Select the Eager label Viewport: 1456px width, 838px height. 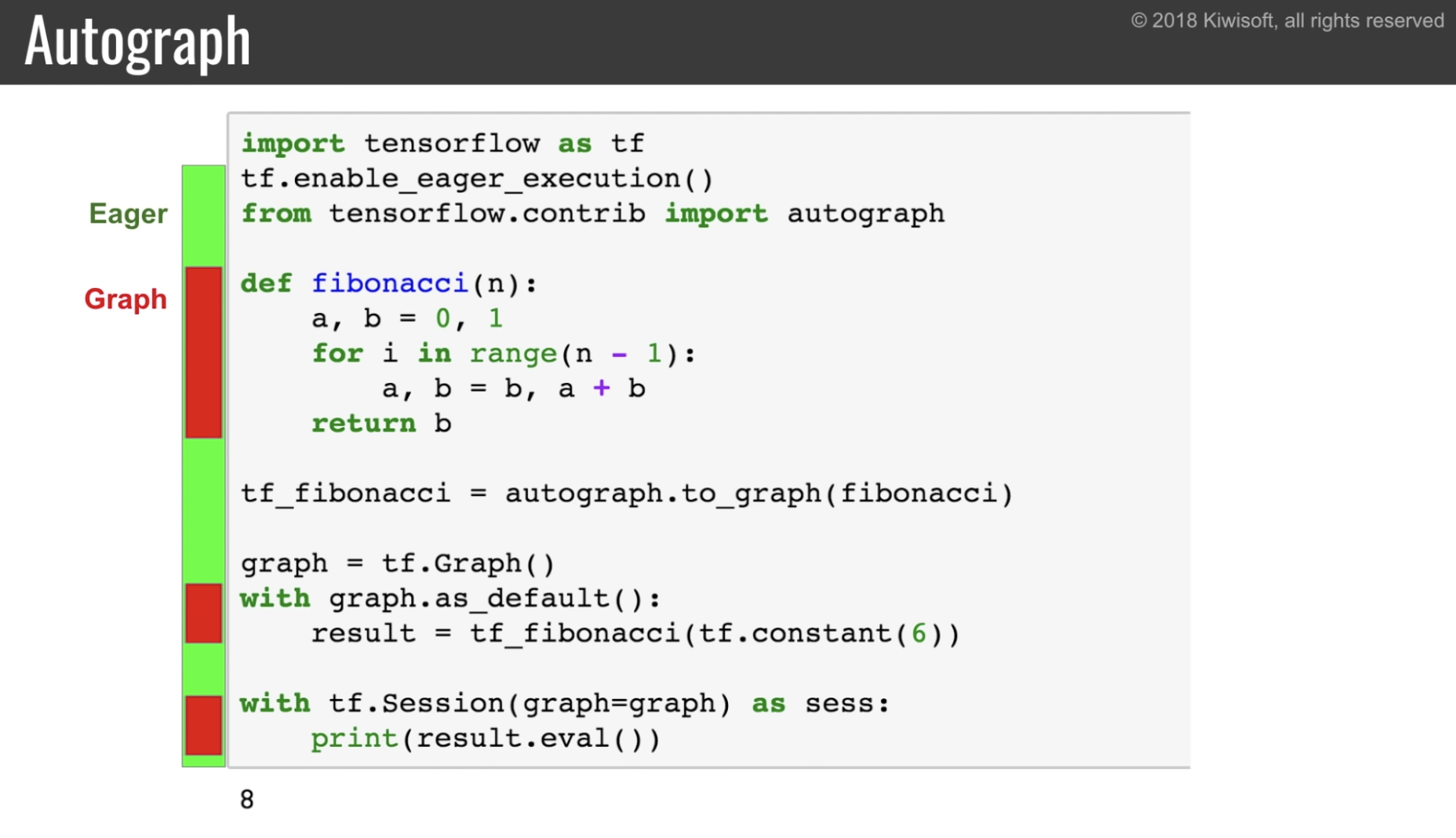tap(128, 213)
